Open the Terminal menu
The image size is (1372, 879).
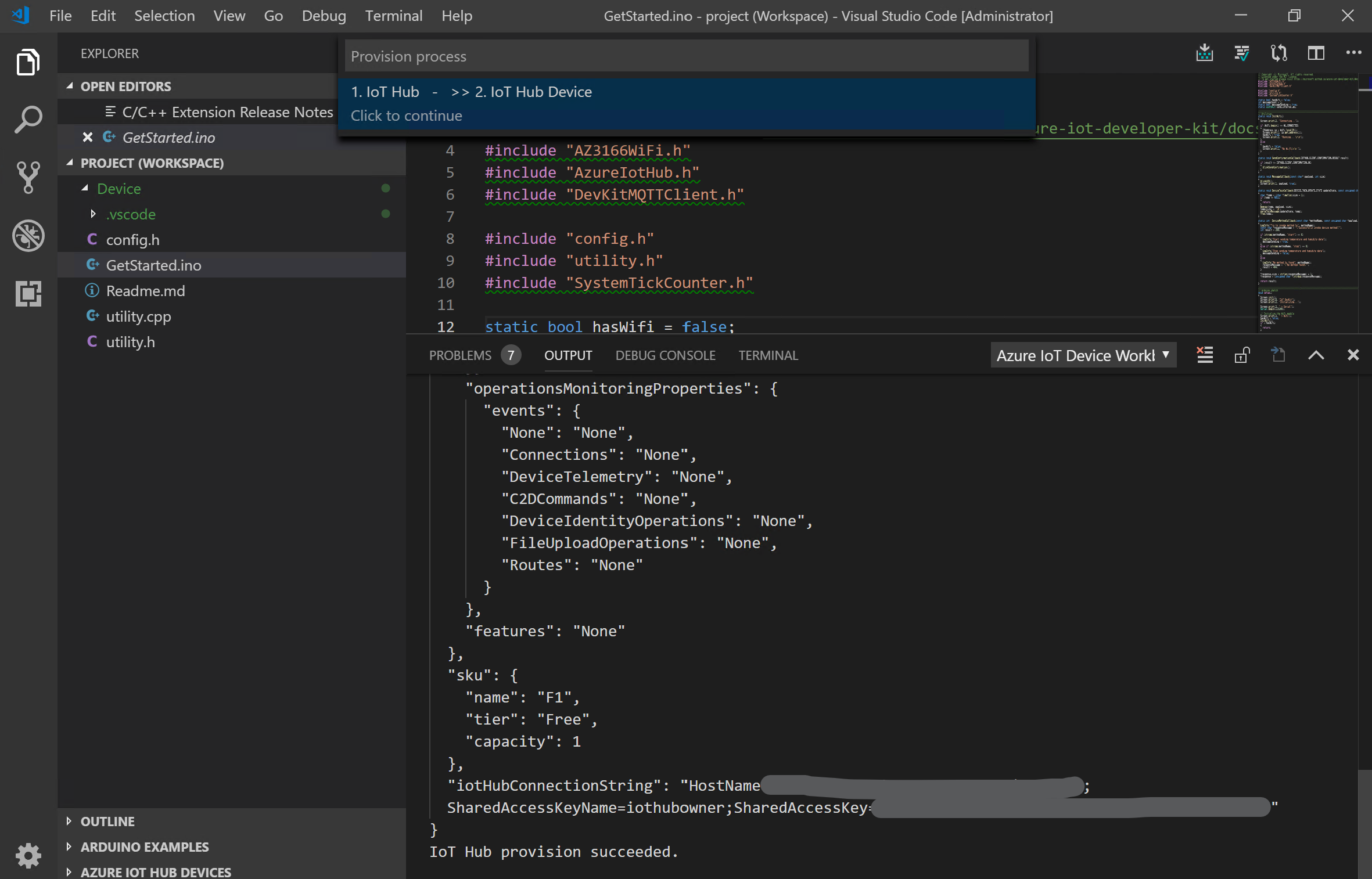(x=393, y=16)
